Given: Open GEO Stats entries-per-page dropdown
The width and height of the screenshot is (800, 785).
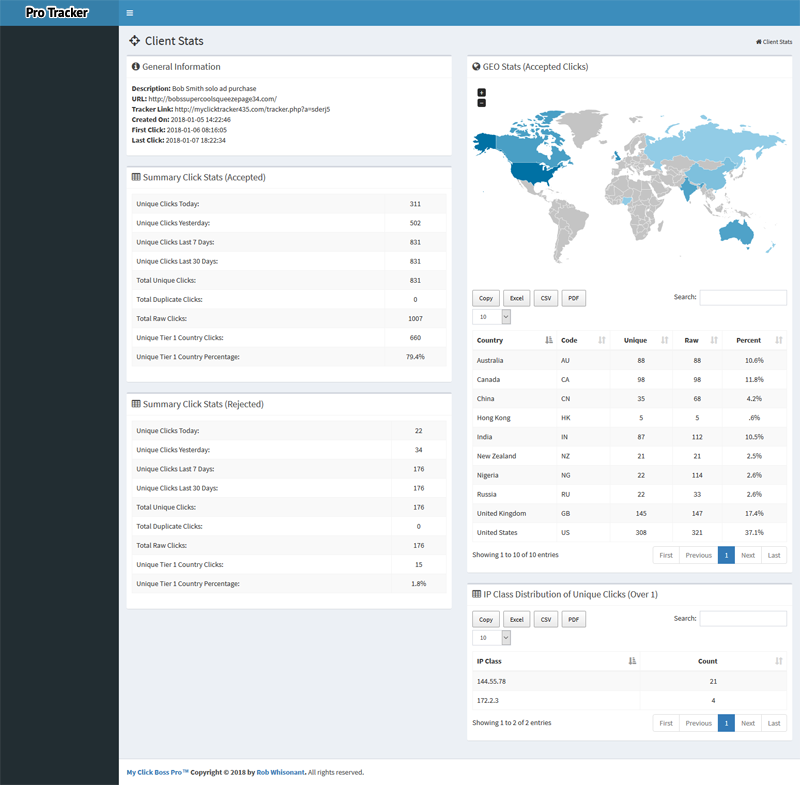Looking at the screenshot, I should 491,317.
